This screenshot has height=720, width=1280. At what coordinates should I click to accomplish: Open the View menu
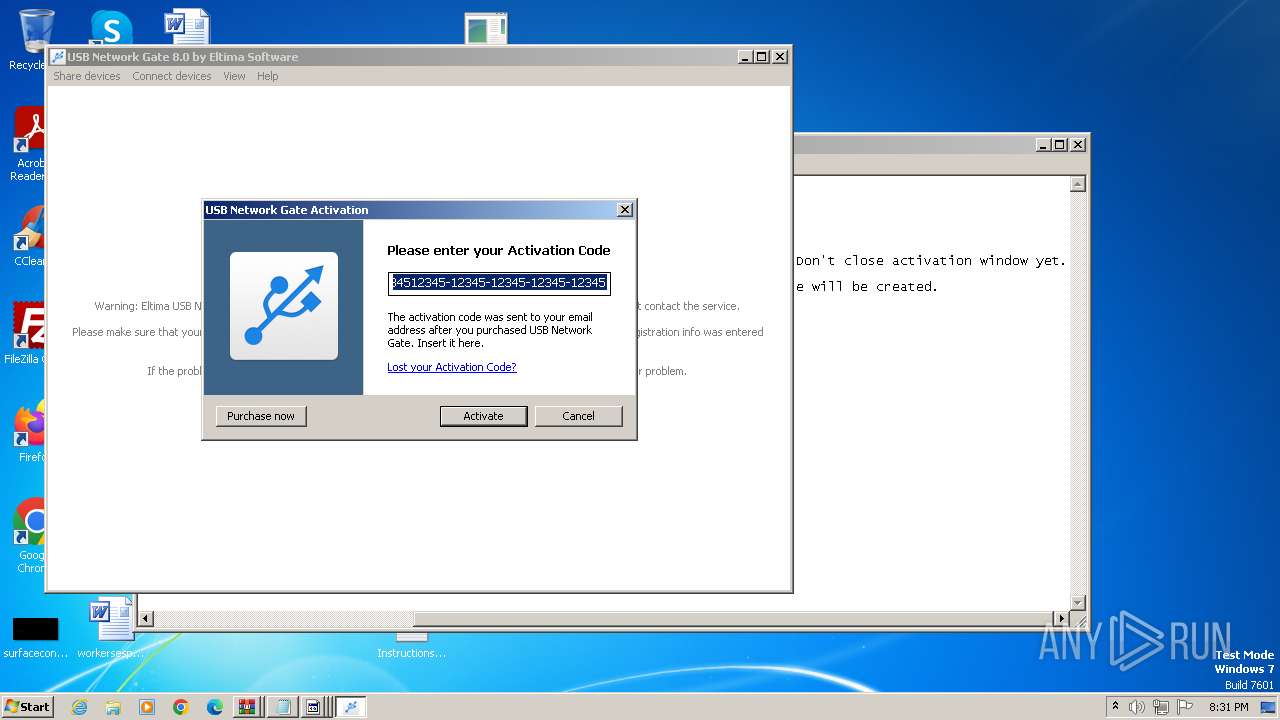[234, 76]
